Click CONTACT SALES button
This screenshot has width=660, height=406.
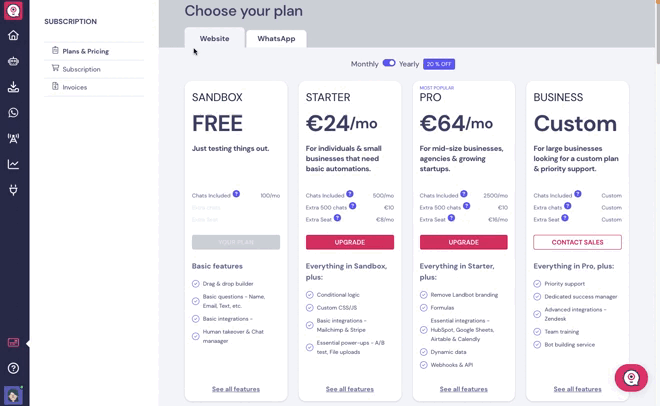coord(578,242)
